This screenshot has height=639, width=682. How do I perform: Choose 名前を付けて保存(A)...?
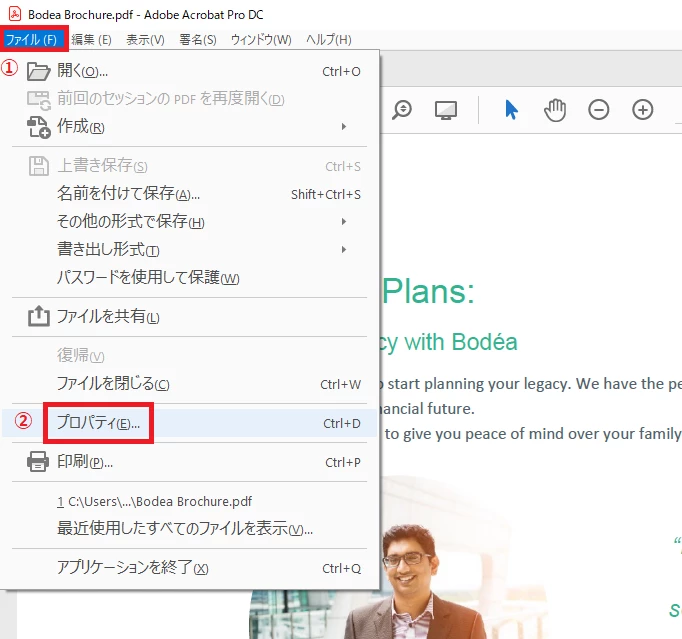click(x=189, y=194)
